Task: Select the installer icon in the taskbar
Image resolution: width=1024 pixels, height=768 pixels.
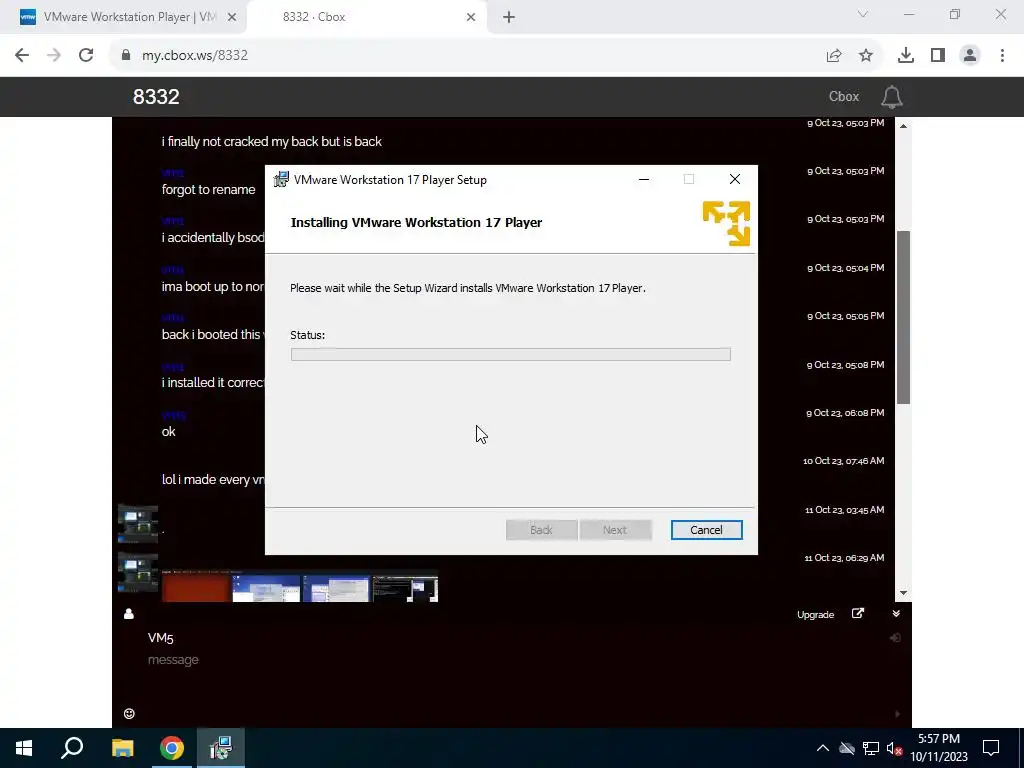Action: [221, 748]
